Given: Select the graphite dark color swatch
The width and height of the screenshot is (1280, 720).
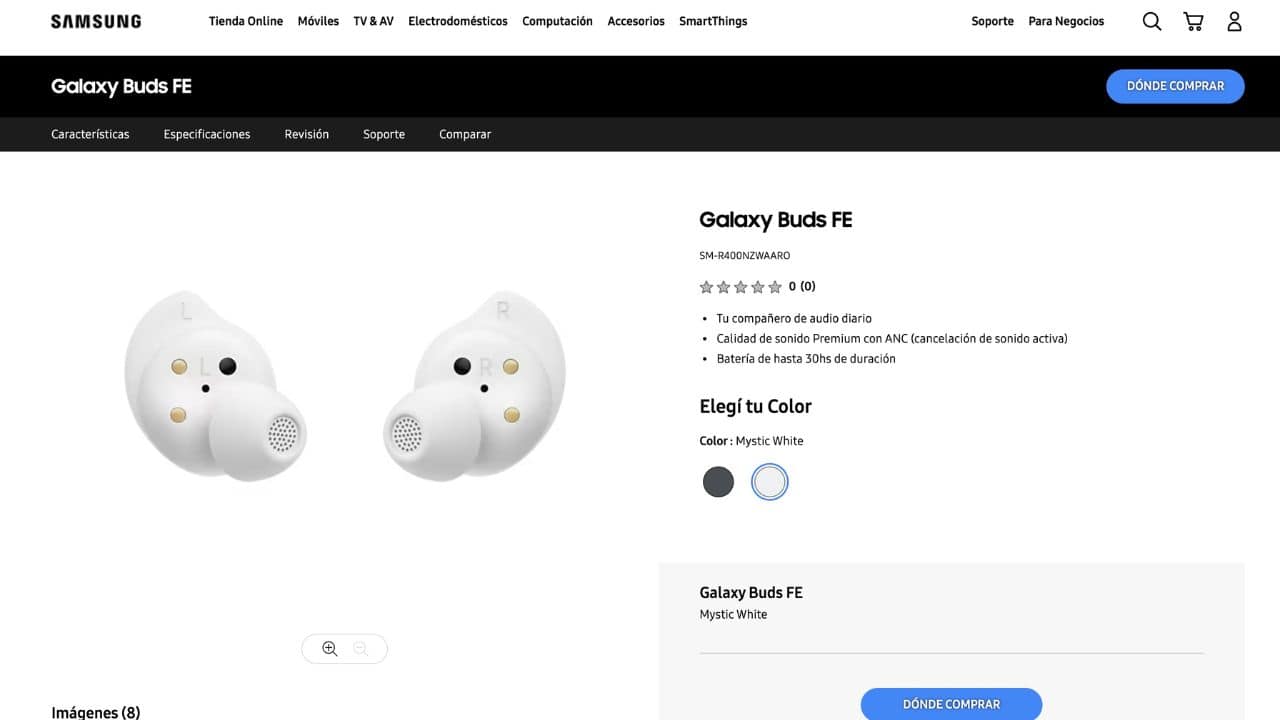Looking at the screenshot, I should click(x=718, y=482).
